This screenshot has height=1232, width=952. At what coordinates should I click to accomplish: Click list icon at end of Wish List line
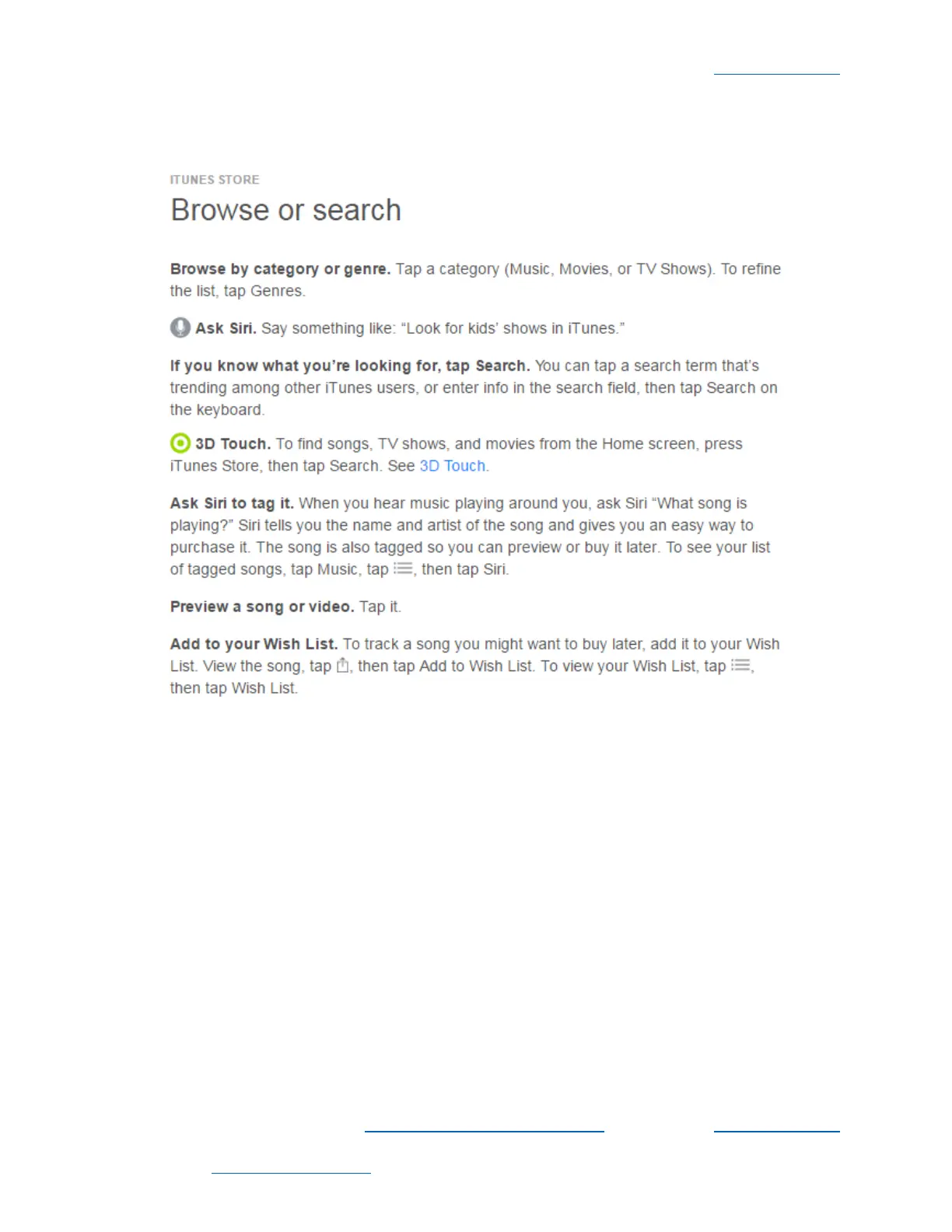(741, 665)
